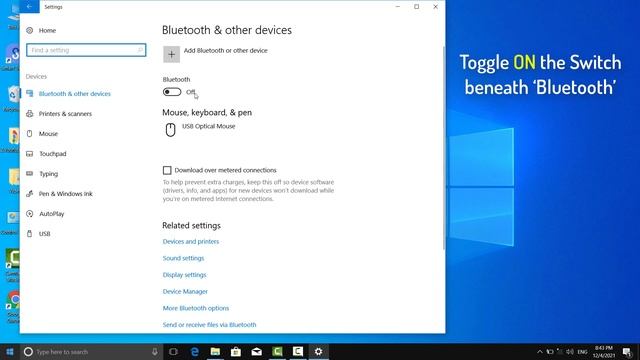Open the Action Center notifications icon
This screenshot has height=360, width=640.
(x=627, y=351)
